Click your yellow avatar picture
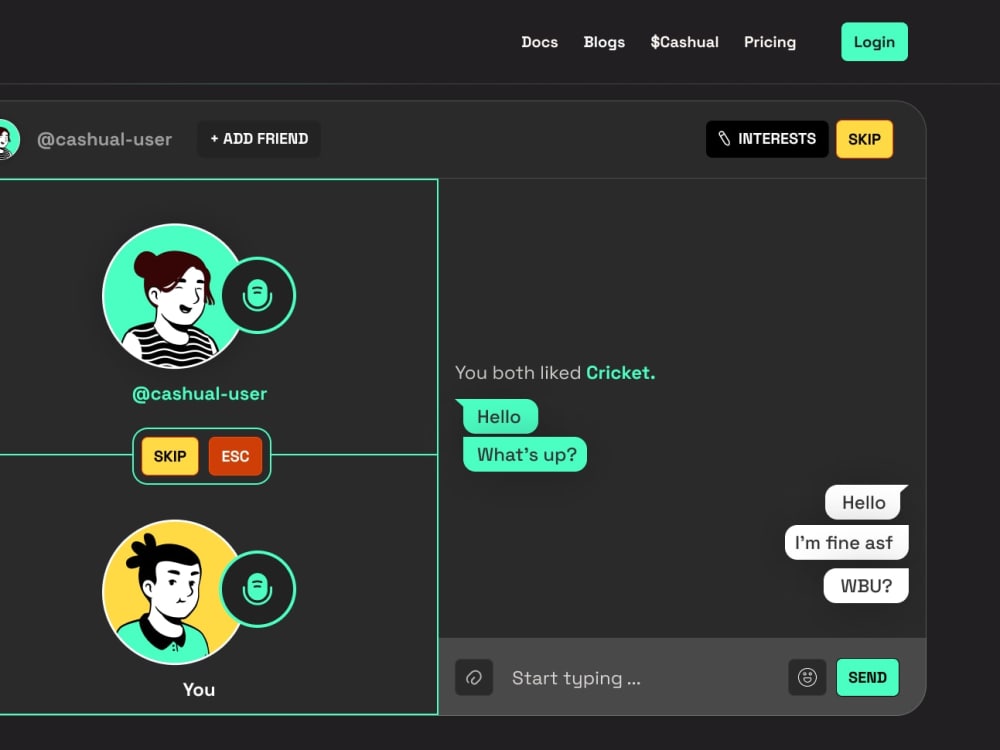 [173, 592]
